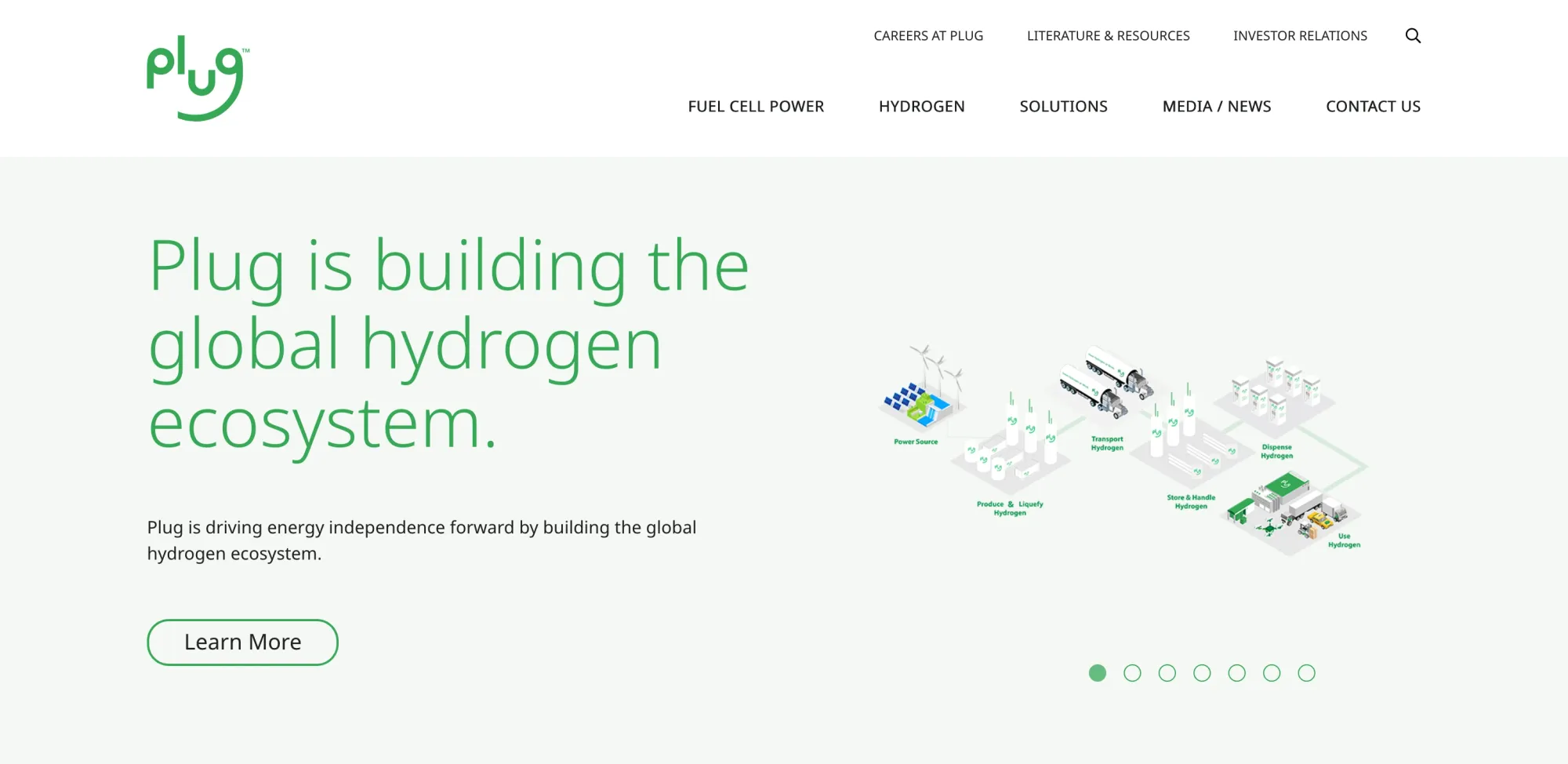This screenshot has height=764, width=1568.
Task: Click the hydrogen ecosystem illustration
Action: tap(1123, 450)
